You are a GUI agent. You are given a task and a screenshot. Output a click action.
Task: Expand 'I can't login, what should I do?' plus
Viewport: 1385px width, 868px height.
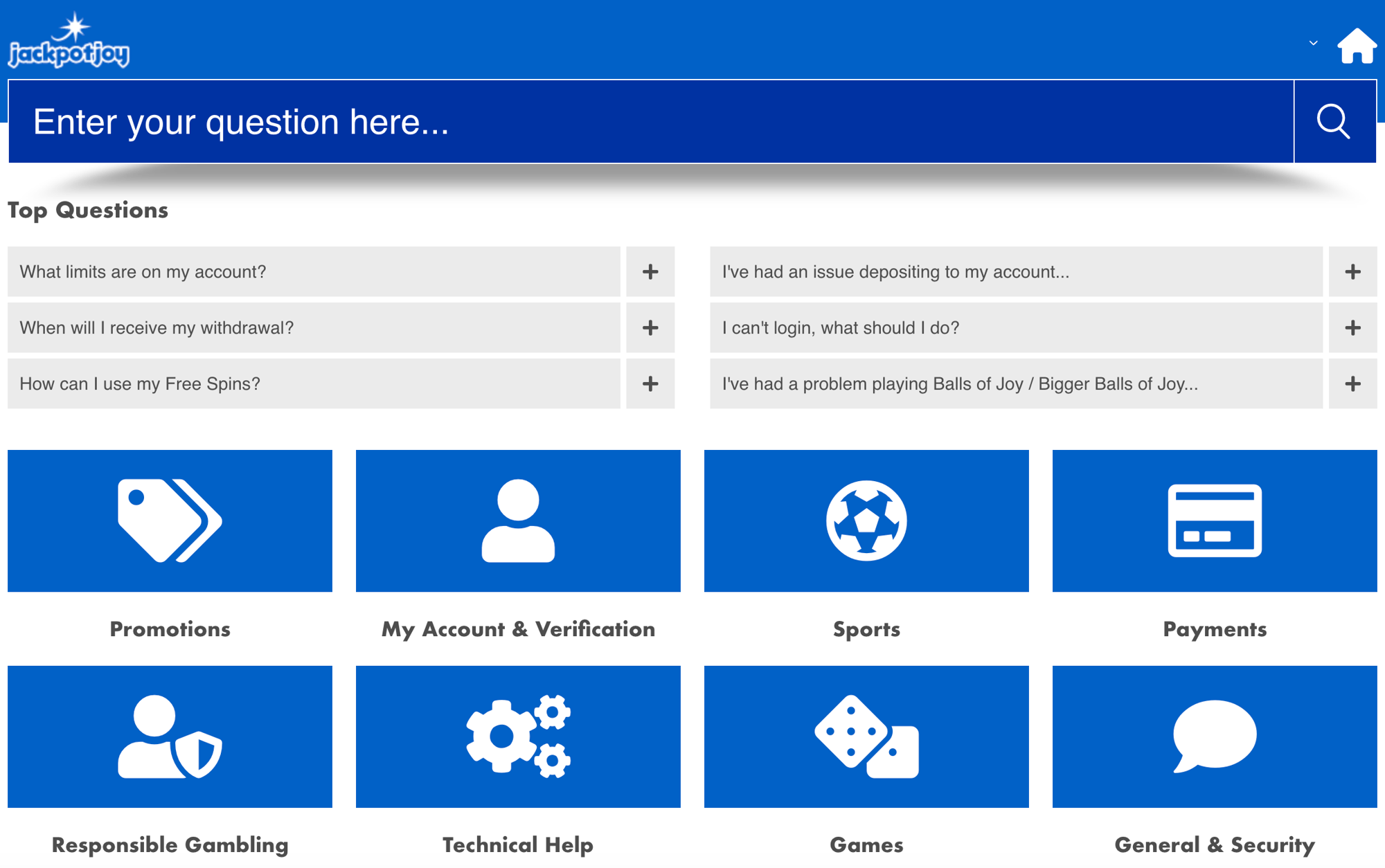point(1352,328)
